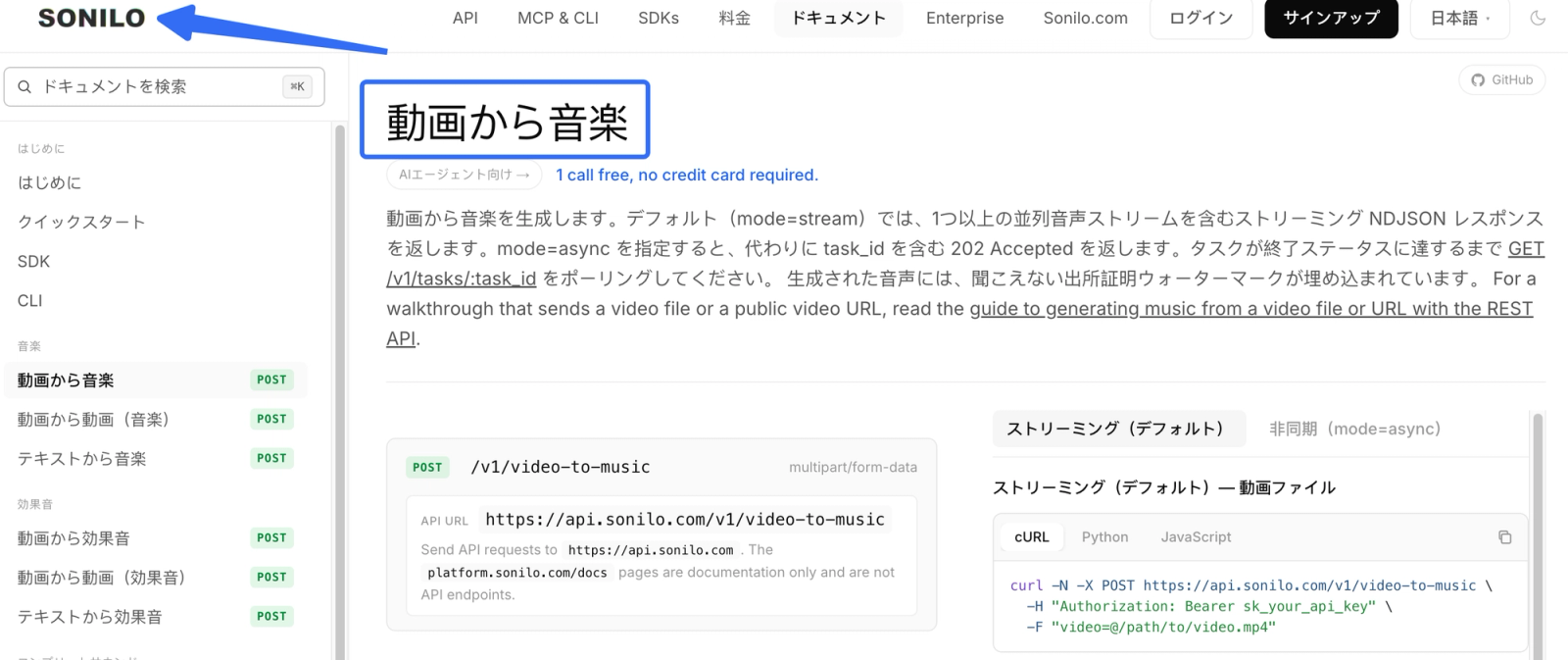Click the ⌘K shortcut badge
1568x660 pixels.
tap(298, 86)
